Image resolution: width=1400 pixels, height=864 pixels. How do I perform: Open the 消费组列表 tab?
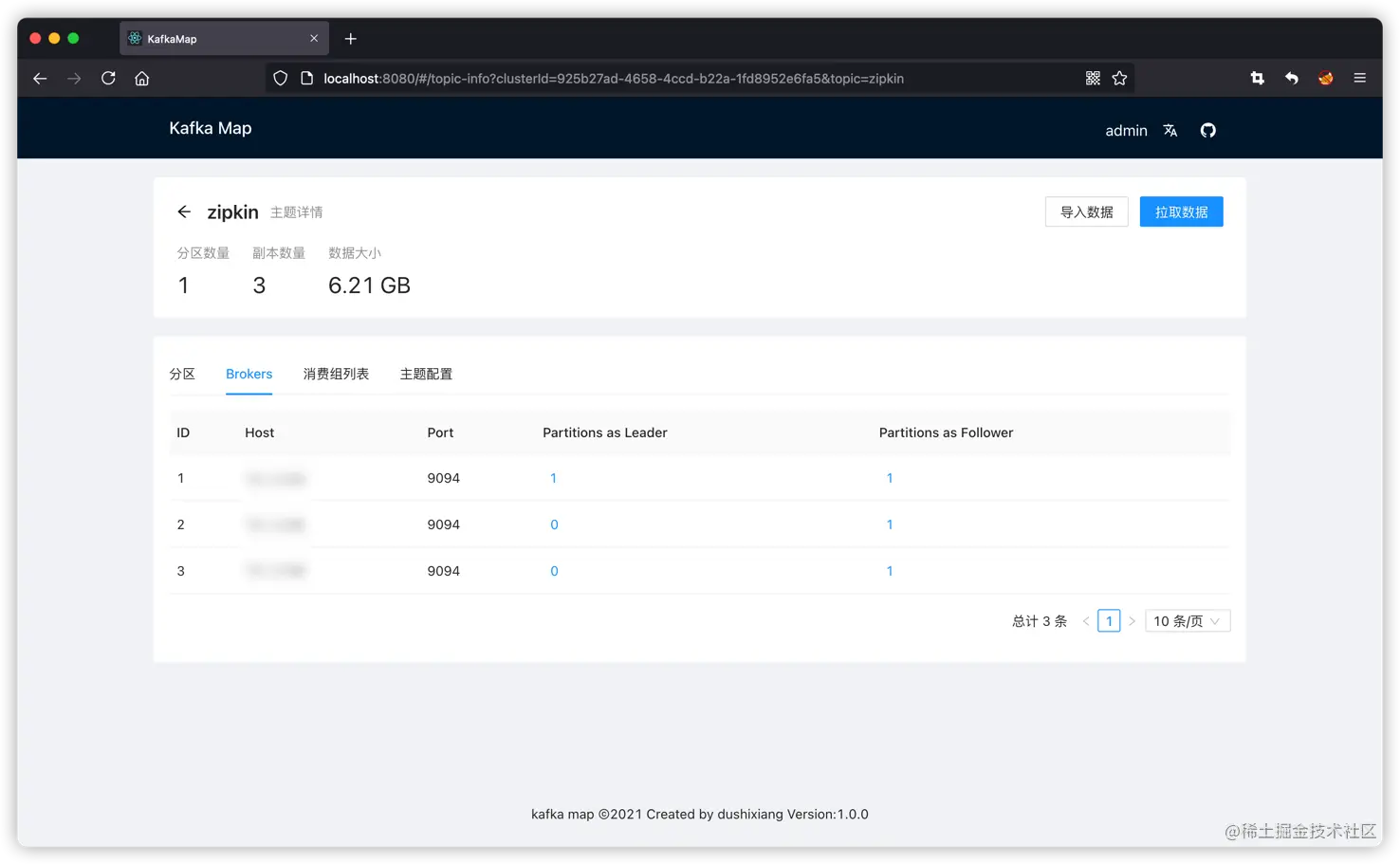(336, 374)
